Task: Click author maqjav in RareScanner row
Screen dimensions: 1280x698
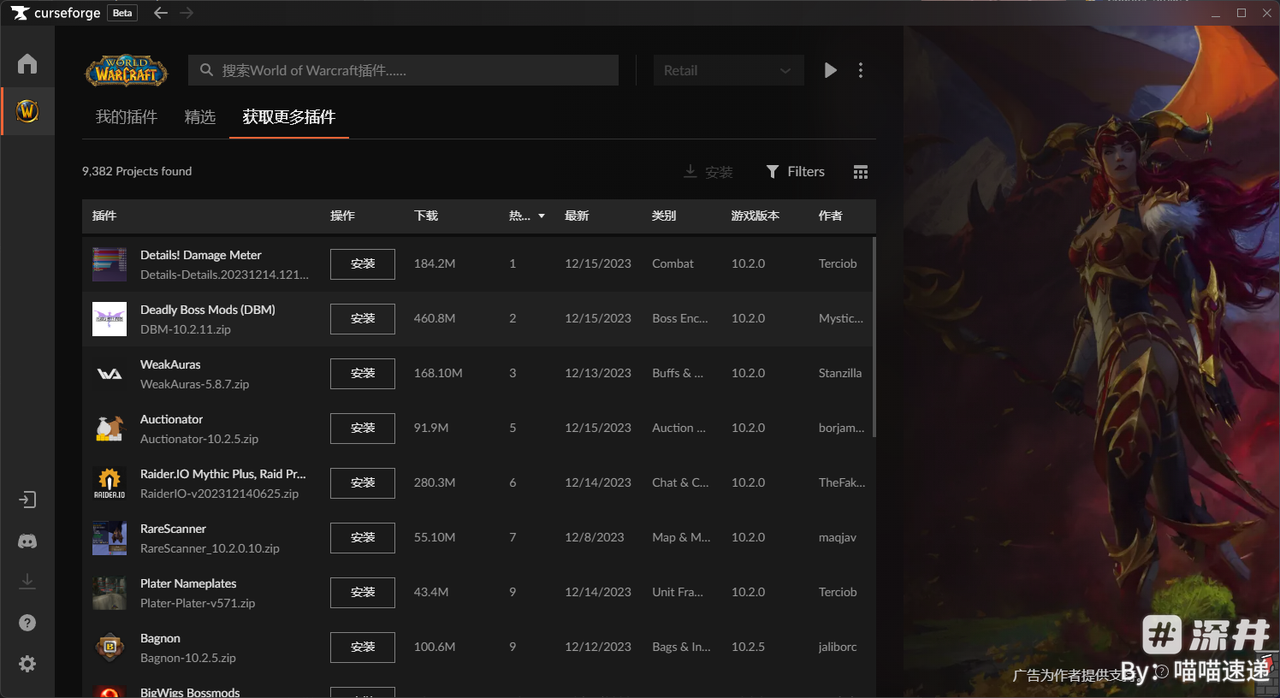Action: 837,538
